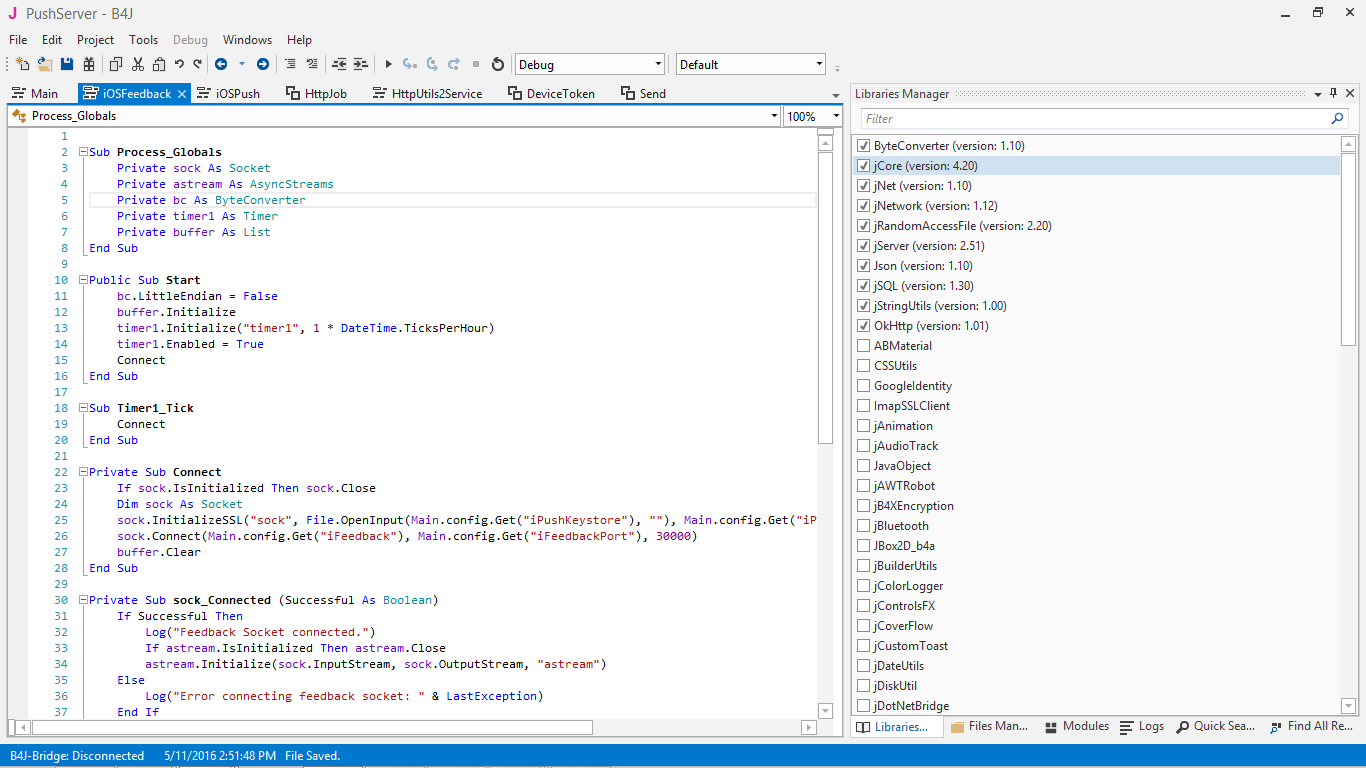The image size is (1366, 768).
Task: Click the B4J-Bridge: Disconnected status text
Action: [x=77, y=756]
